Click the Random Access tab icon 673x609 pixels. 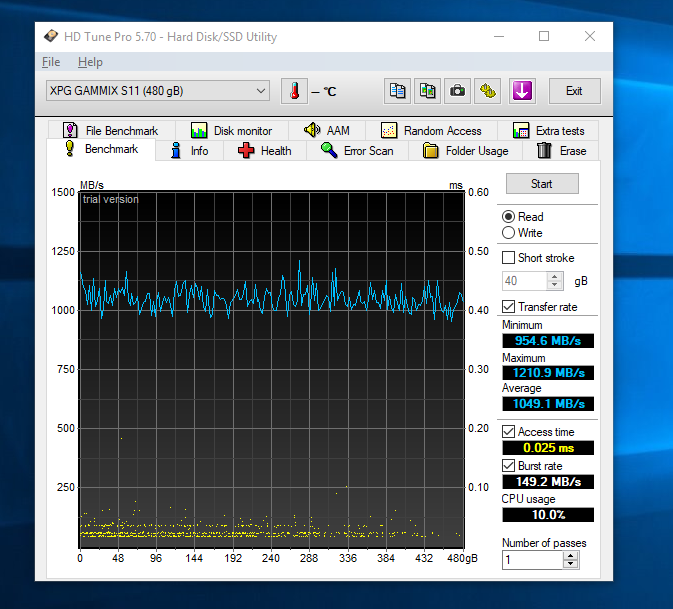click(389, 130)
